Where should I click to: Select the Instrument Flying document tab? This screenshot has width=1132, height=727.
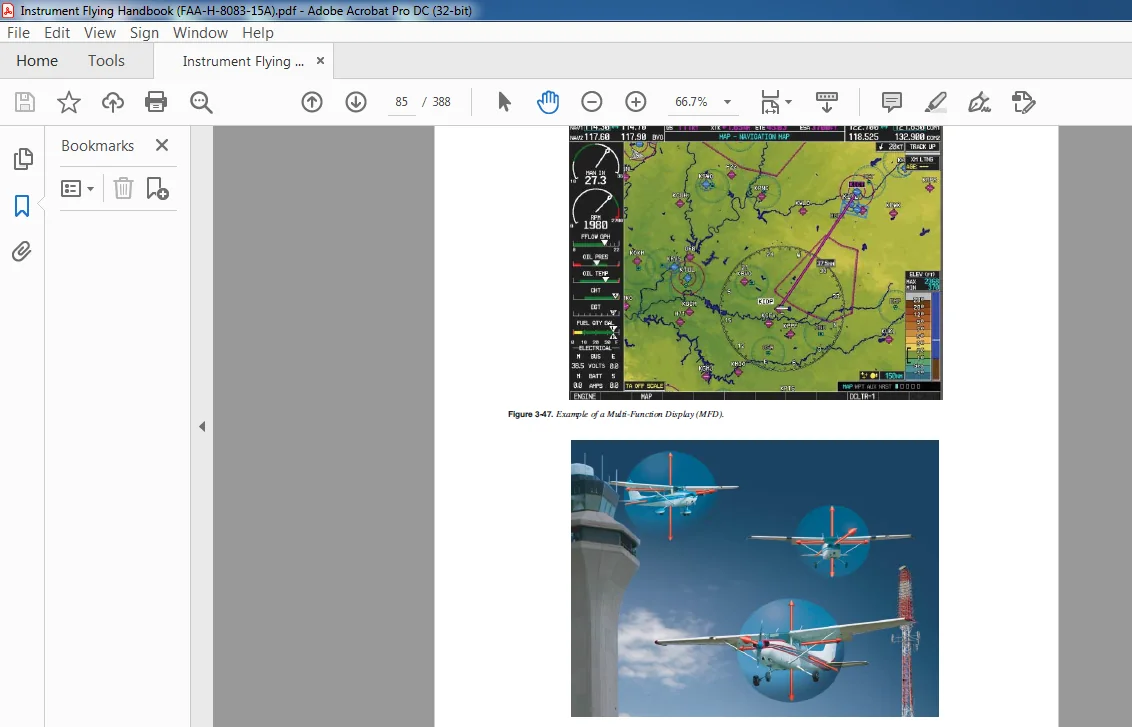point(243,61)
